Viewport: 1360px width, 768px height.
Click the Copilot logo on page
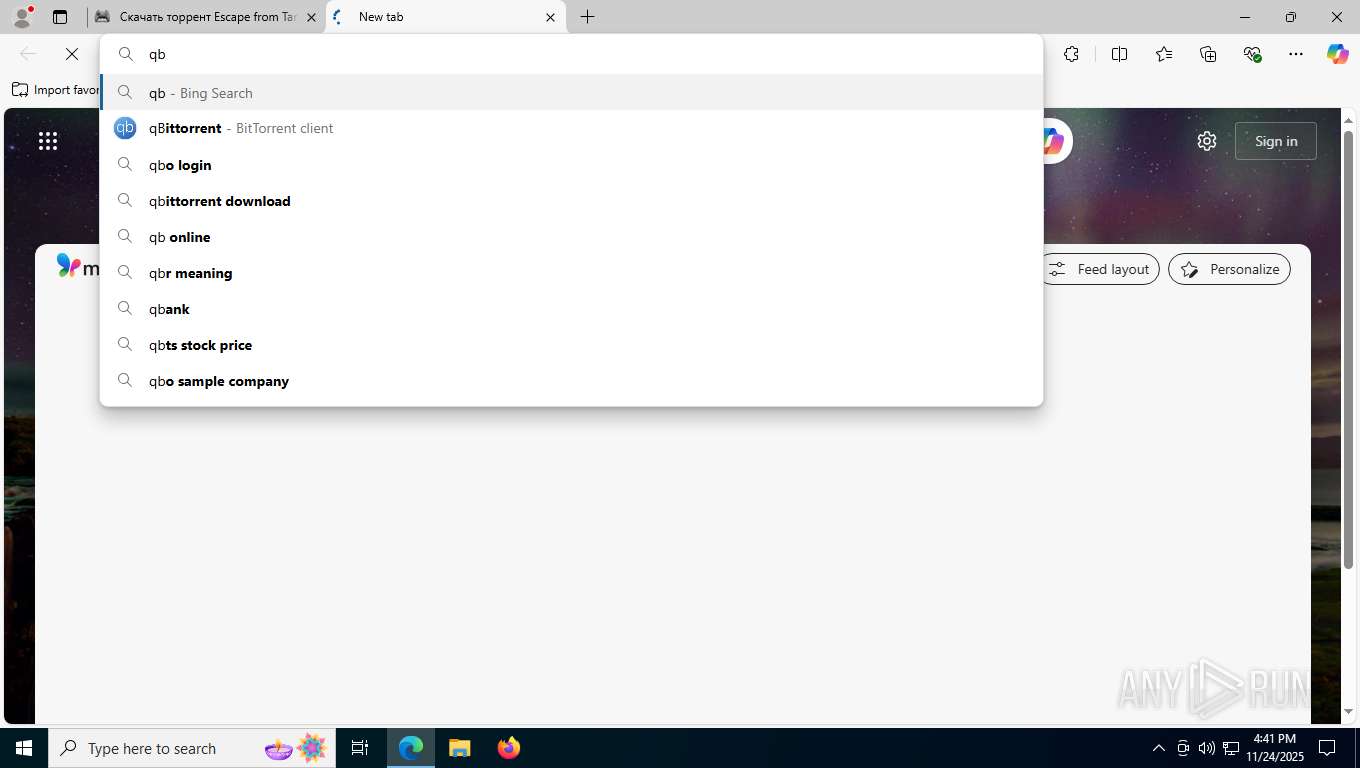[x=1052, y=141]
